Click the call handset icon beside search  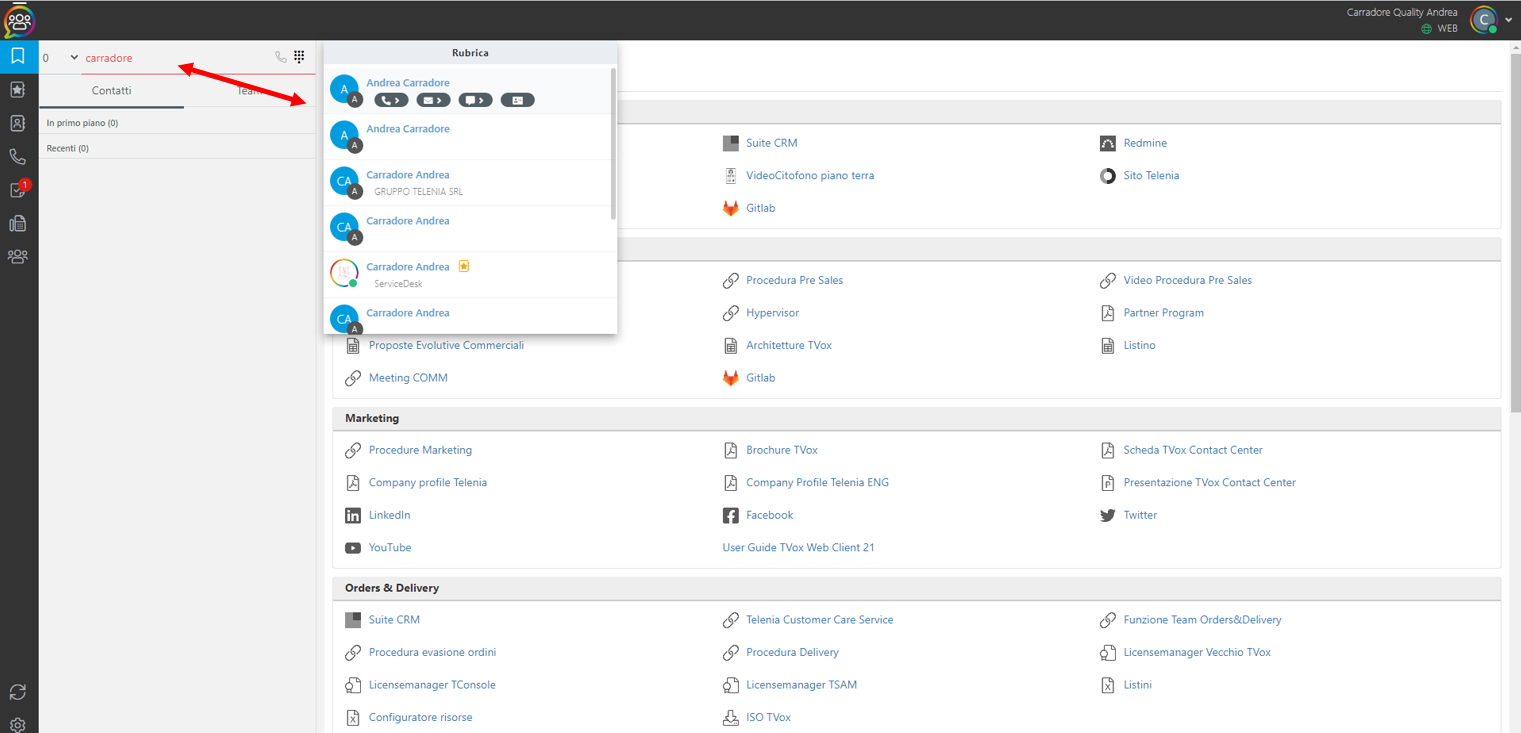280,57
